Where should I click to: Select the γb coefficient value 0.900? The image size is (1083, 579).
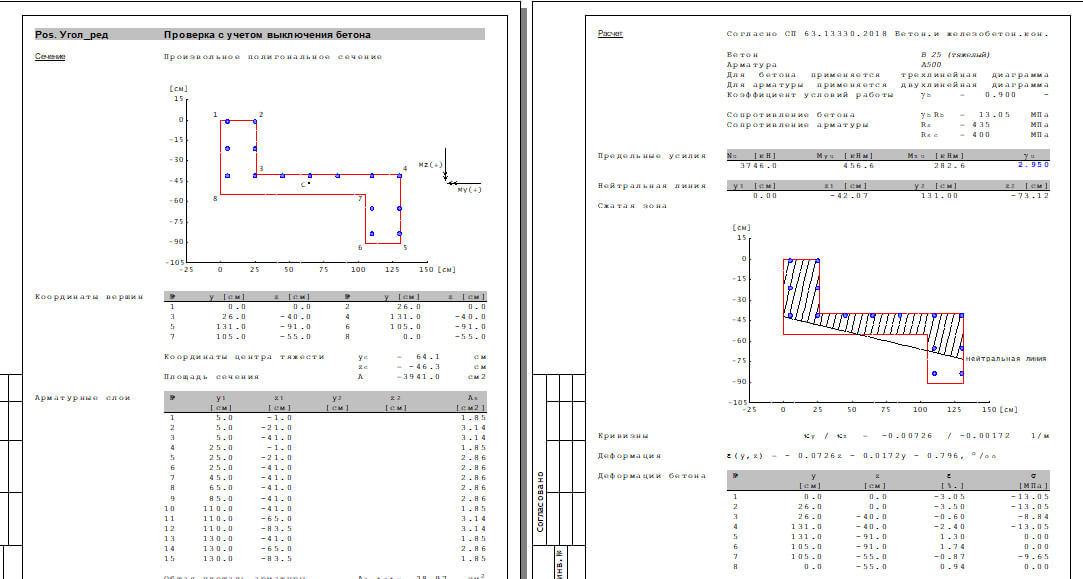1001,95
